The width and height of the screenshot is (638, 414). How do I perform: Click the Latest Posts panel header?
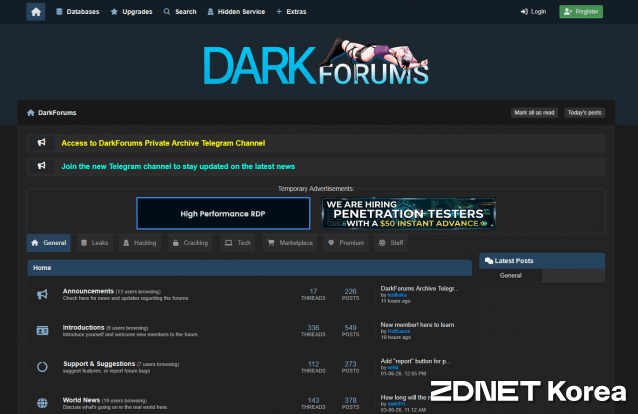click(x=542, y=261)
